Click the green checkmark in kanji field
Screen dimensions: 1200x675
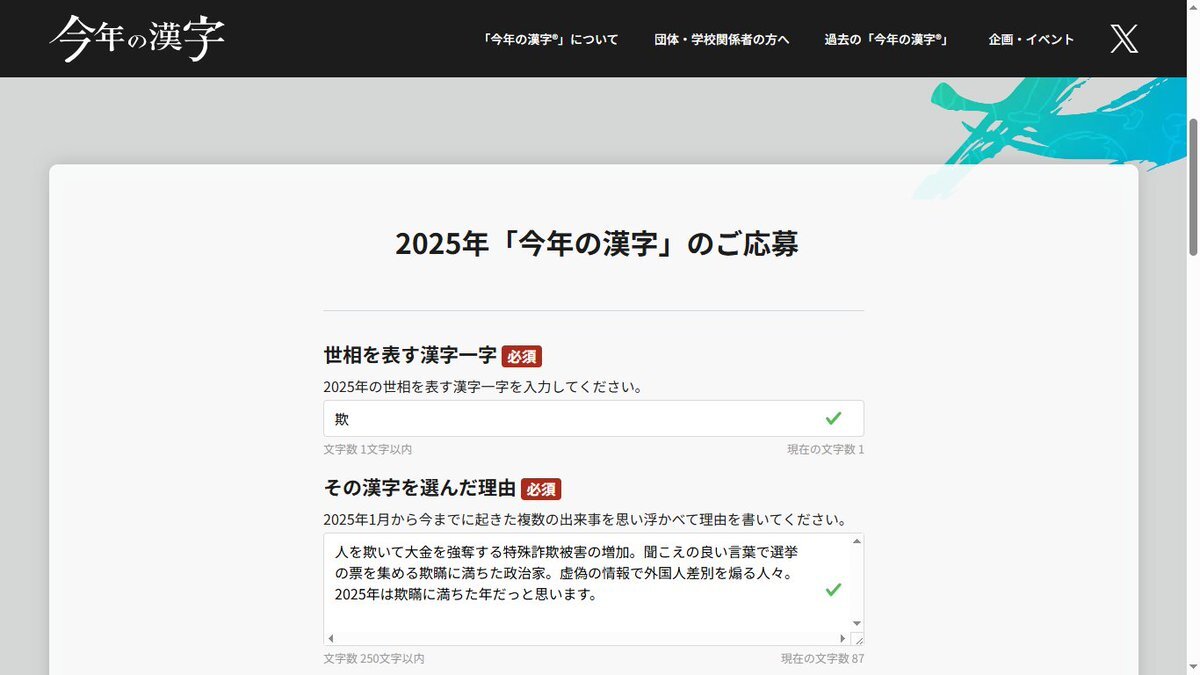(x=833, y=418)
